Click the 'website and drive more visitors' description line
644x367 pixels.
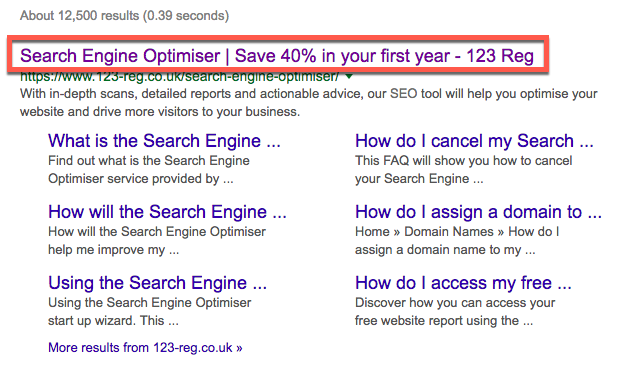tap(160, 112)
